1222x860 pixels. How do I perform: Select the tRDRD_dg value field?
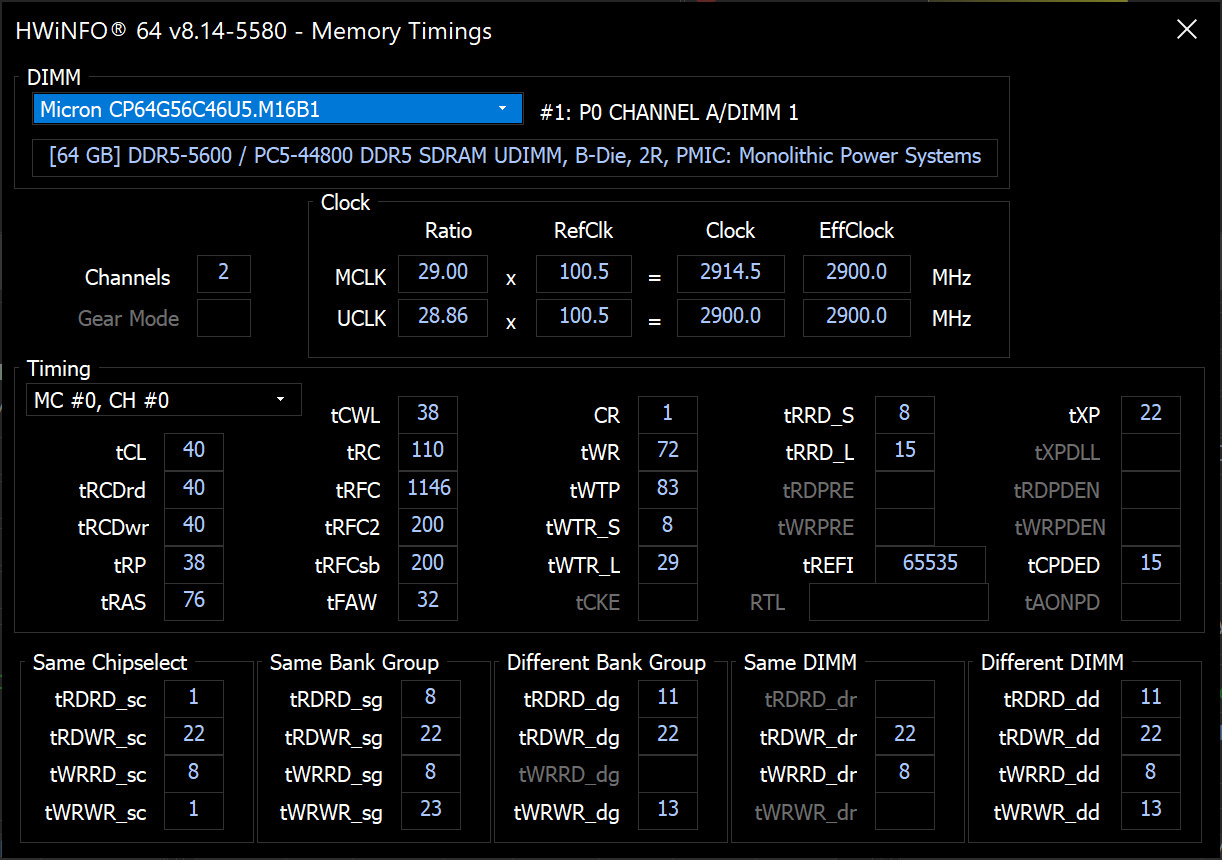(x=667, y=698)
